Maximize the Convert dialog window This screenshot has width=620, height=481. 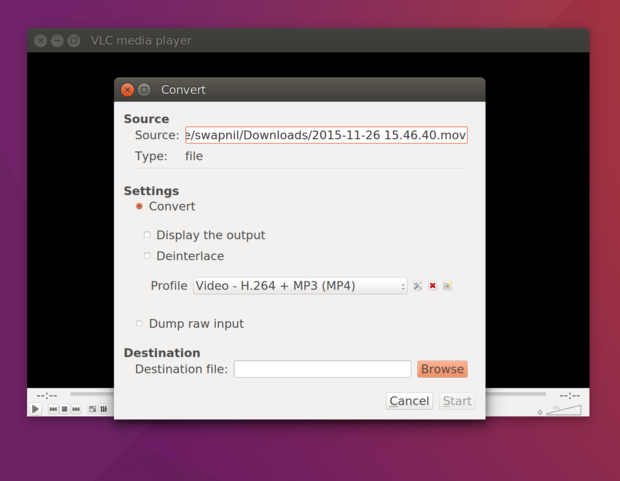pos(144,90)
